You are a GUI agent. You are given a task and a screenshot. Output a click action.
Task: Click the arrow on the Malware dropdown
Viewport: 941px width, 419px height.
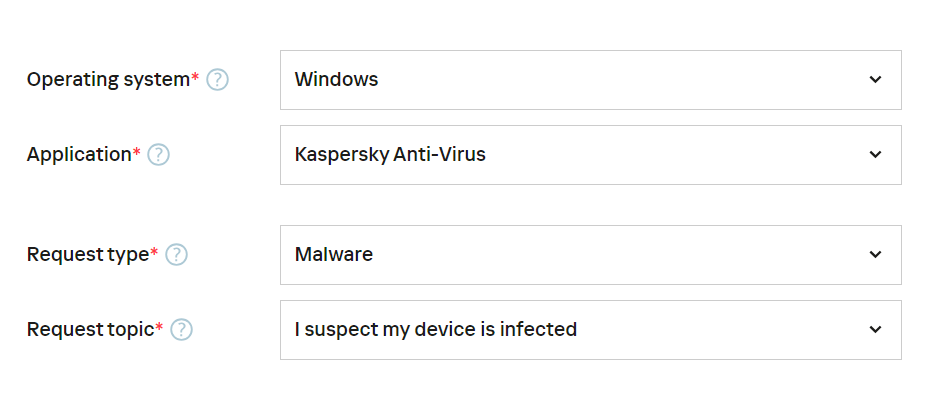[x=875, y=255]
